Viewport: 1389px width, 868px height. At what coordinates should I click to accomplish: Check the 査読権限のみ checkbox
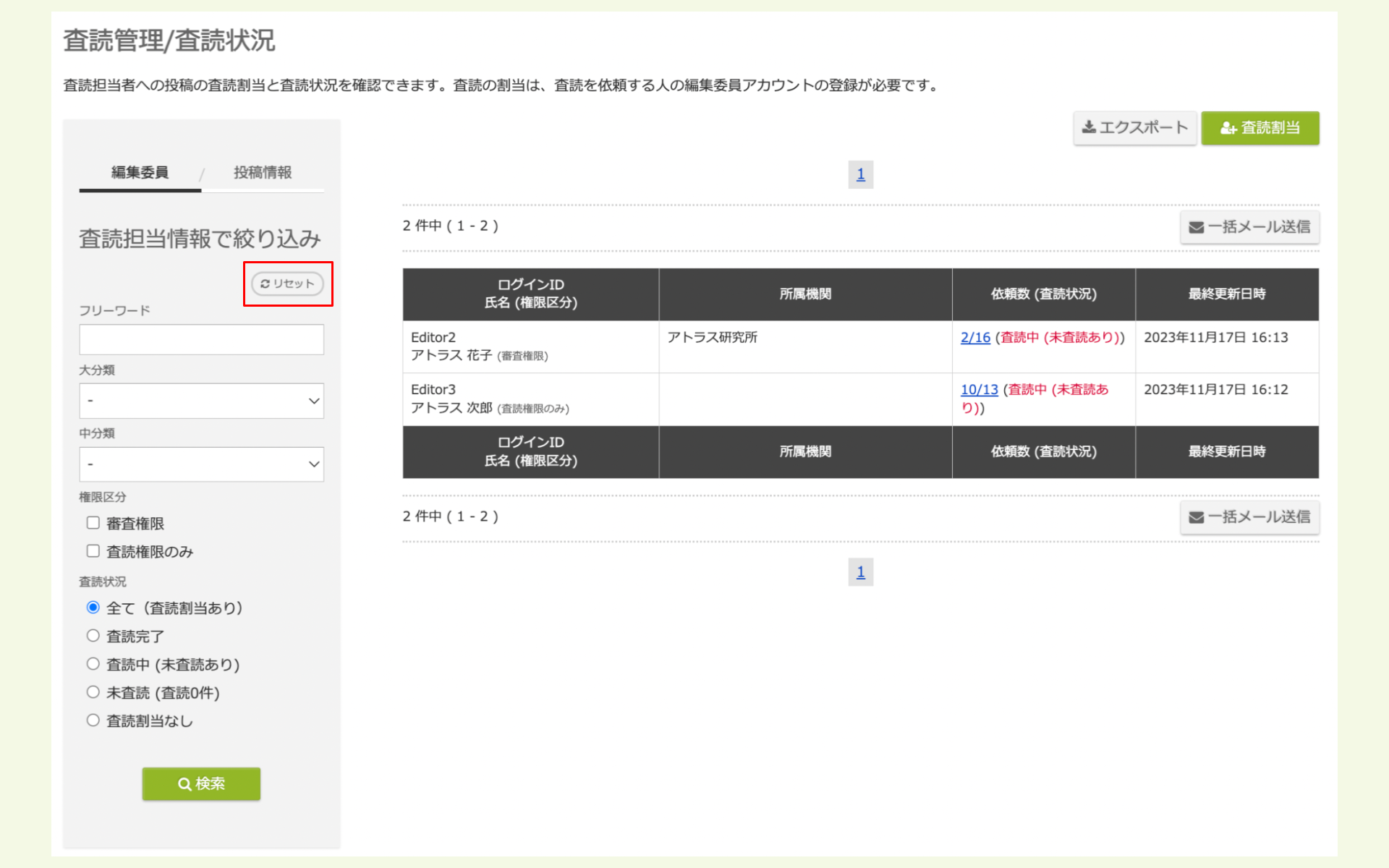click(93, 551)
